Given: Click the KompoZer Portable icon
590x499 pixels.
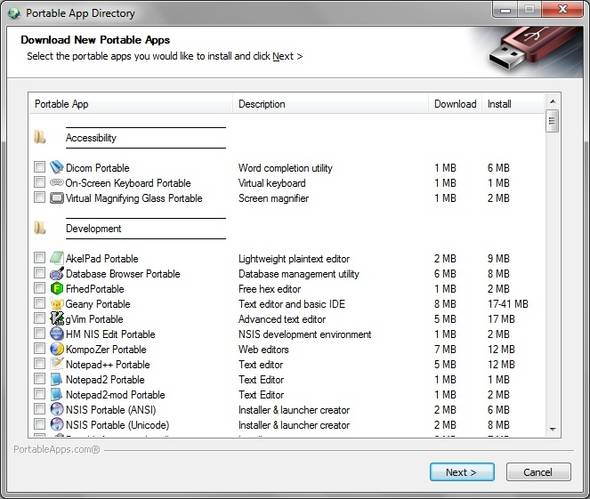Looking at the screenshot, I should [x=57, y=349].
